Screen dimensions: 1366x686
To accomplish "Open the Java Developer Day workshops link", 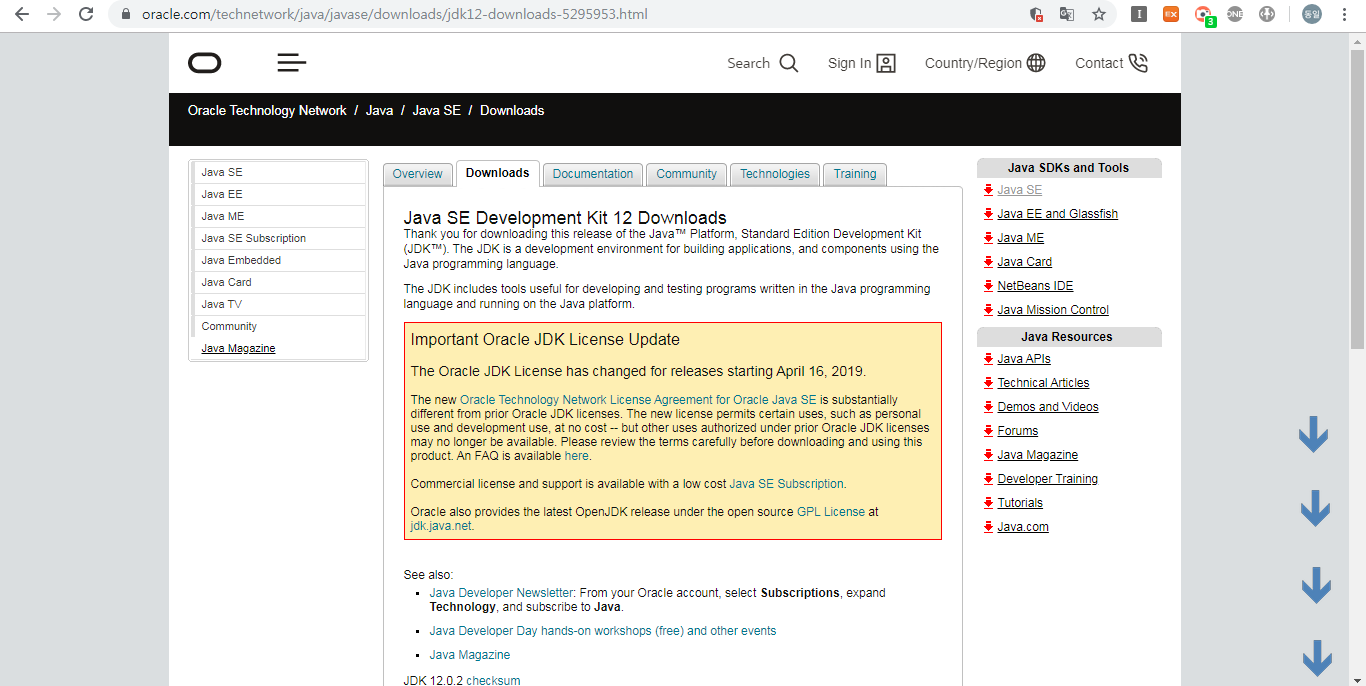I will pos(603,631).
